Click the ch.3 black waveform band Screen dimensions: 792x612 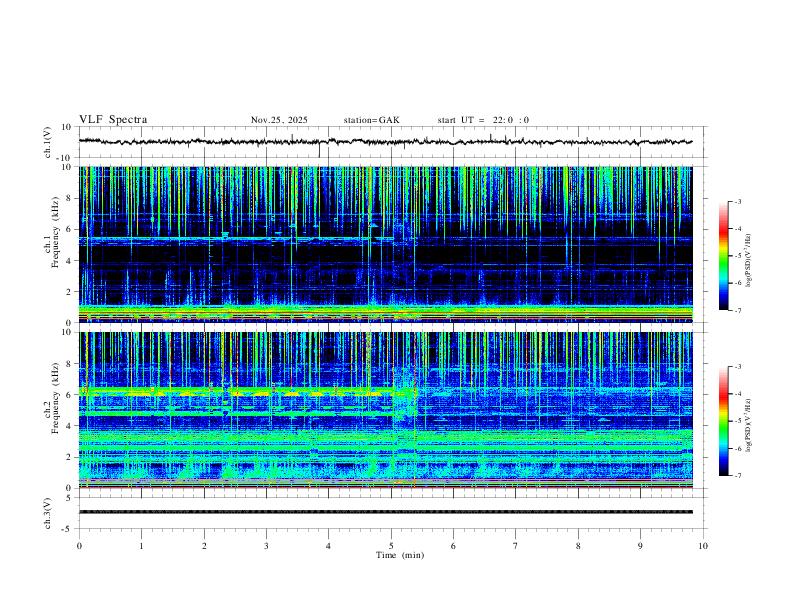point(385,512)
